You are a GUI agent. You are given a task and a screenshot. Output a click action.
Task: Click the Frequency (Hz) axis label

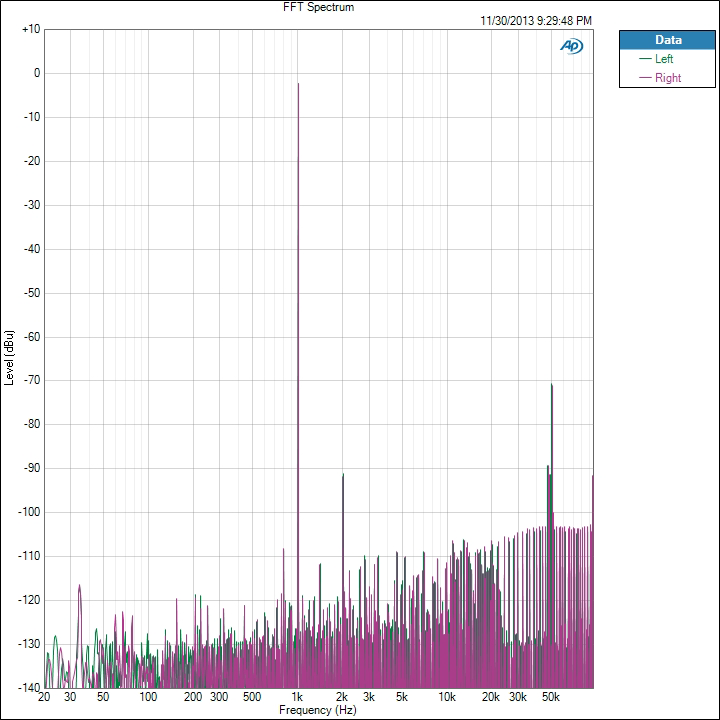click(x=318, y=710)
